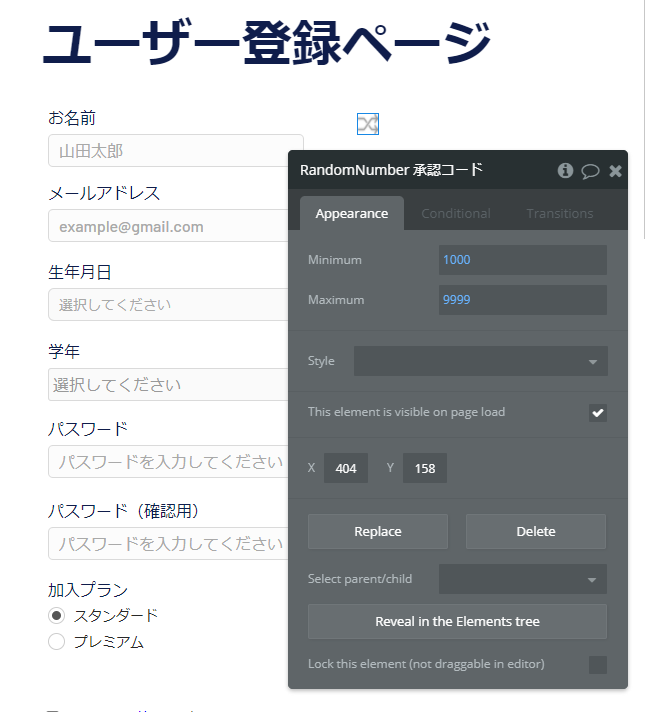The height and width of the screenshot is (712, 645).
Task: Select the スタンダード radio button
Action: pyautogui.click(x=57, y=616)
